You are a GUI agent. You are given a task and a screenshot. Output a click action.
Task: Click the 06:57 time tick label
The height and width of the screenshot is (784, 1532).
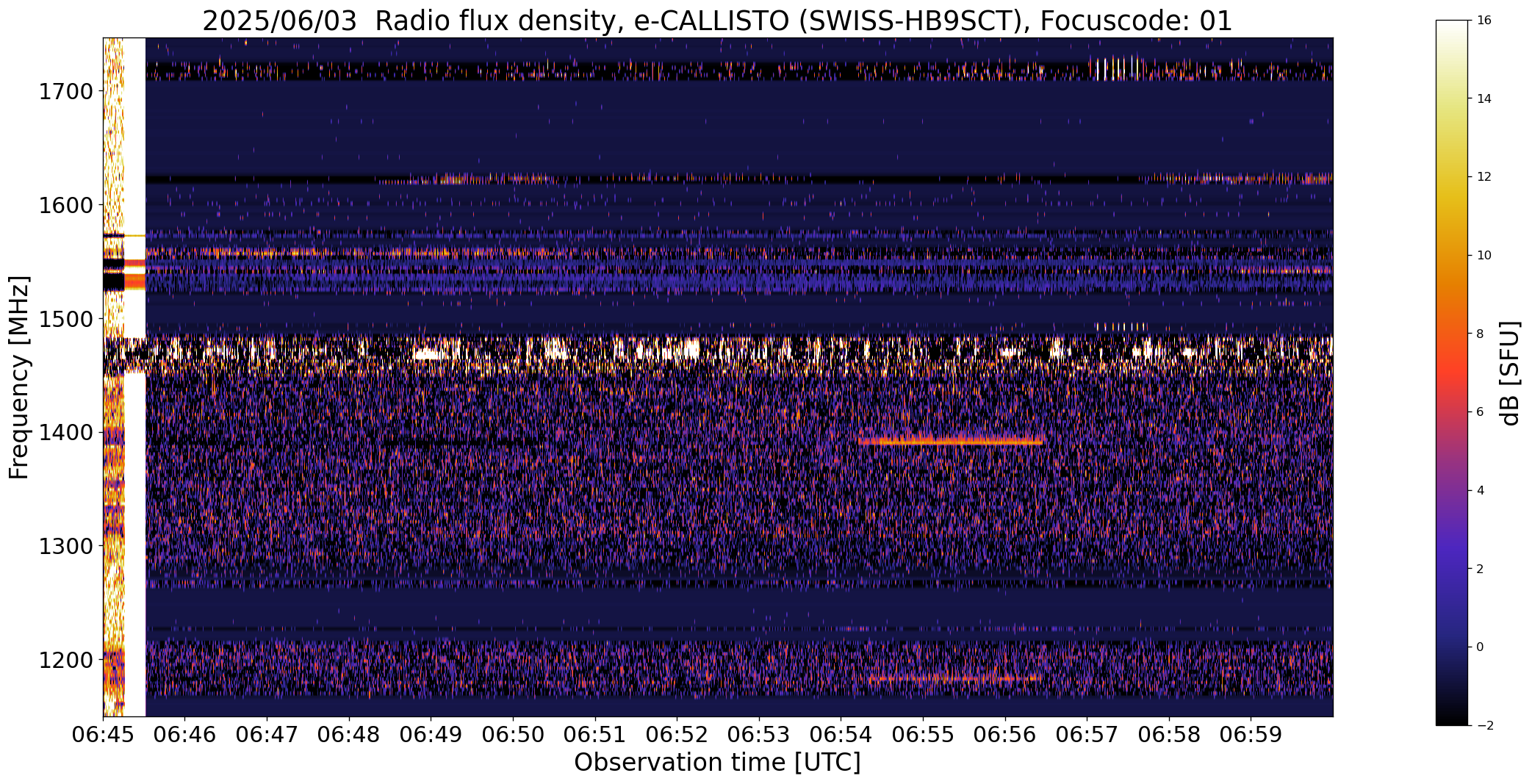(1087, 735)
